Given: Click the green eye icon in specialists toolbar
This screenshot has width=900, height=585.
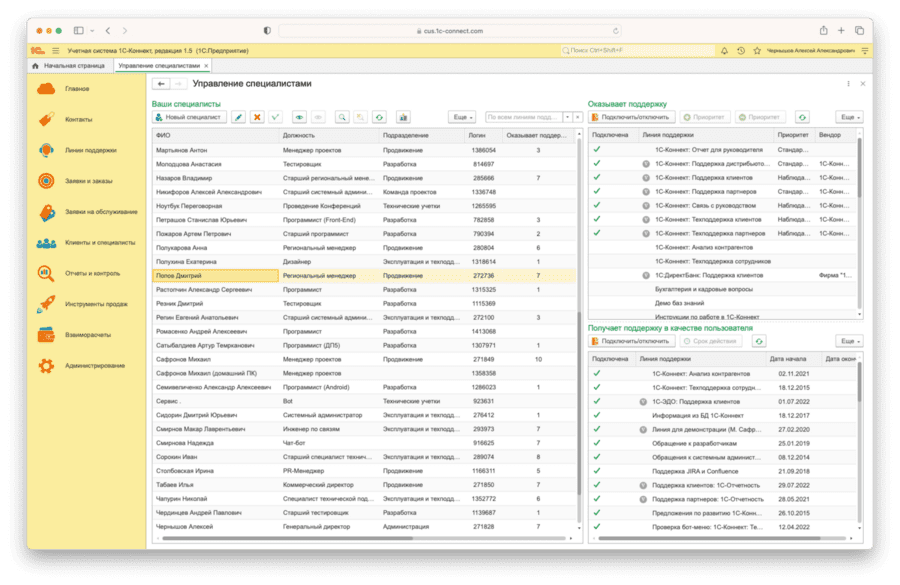Looking at the screenshot, I should (299, 117).
